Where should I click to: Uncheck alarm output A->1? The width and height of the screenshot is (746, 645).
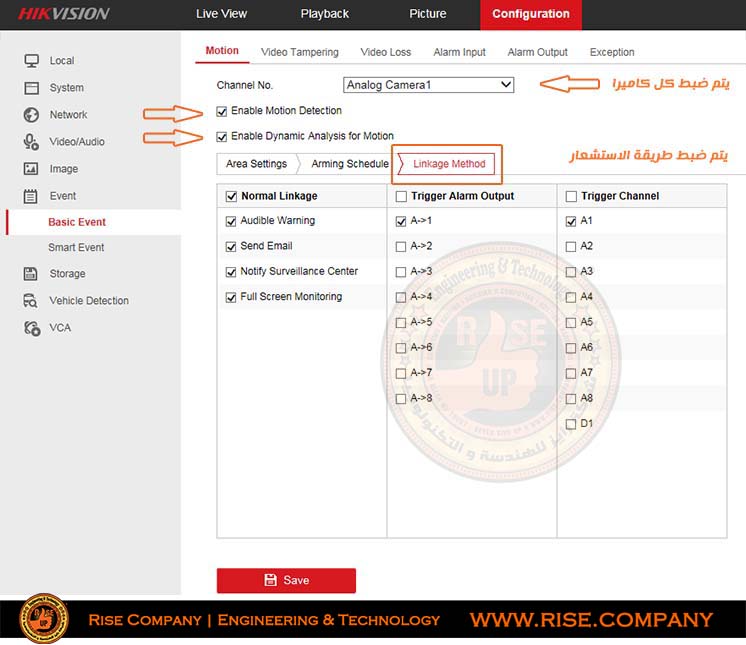coord(401,221)
